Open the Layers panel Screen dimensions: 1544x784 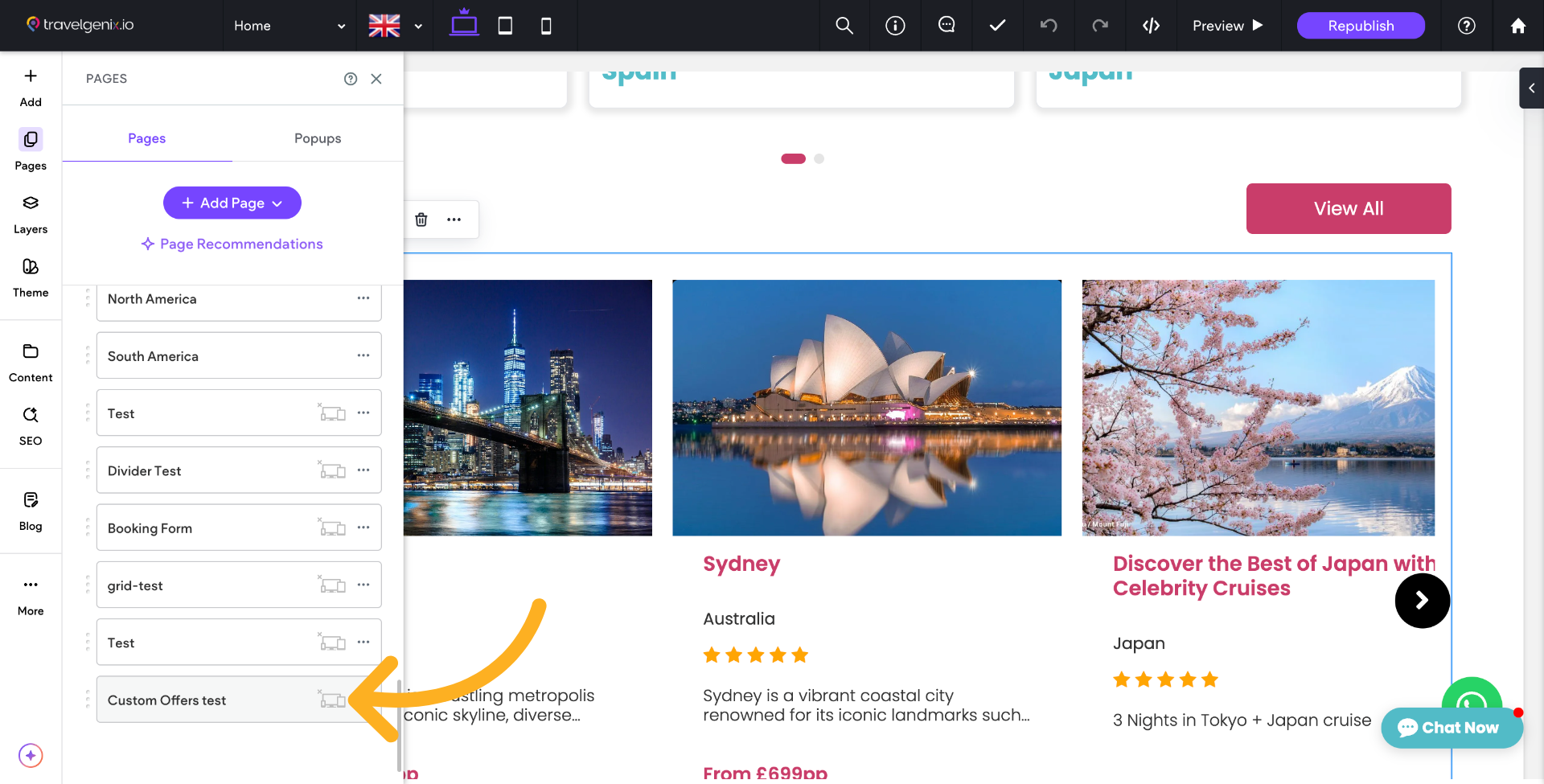pos(30,214)
